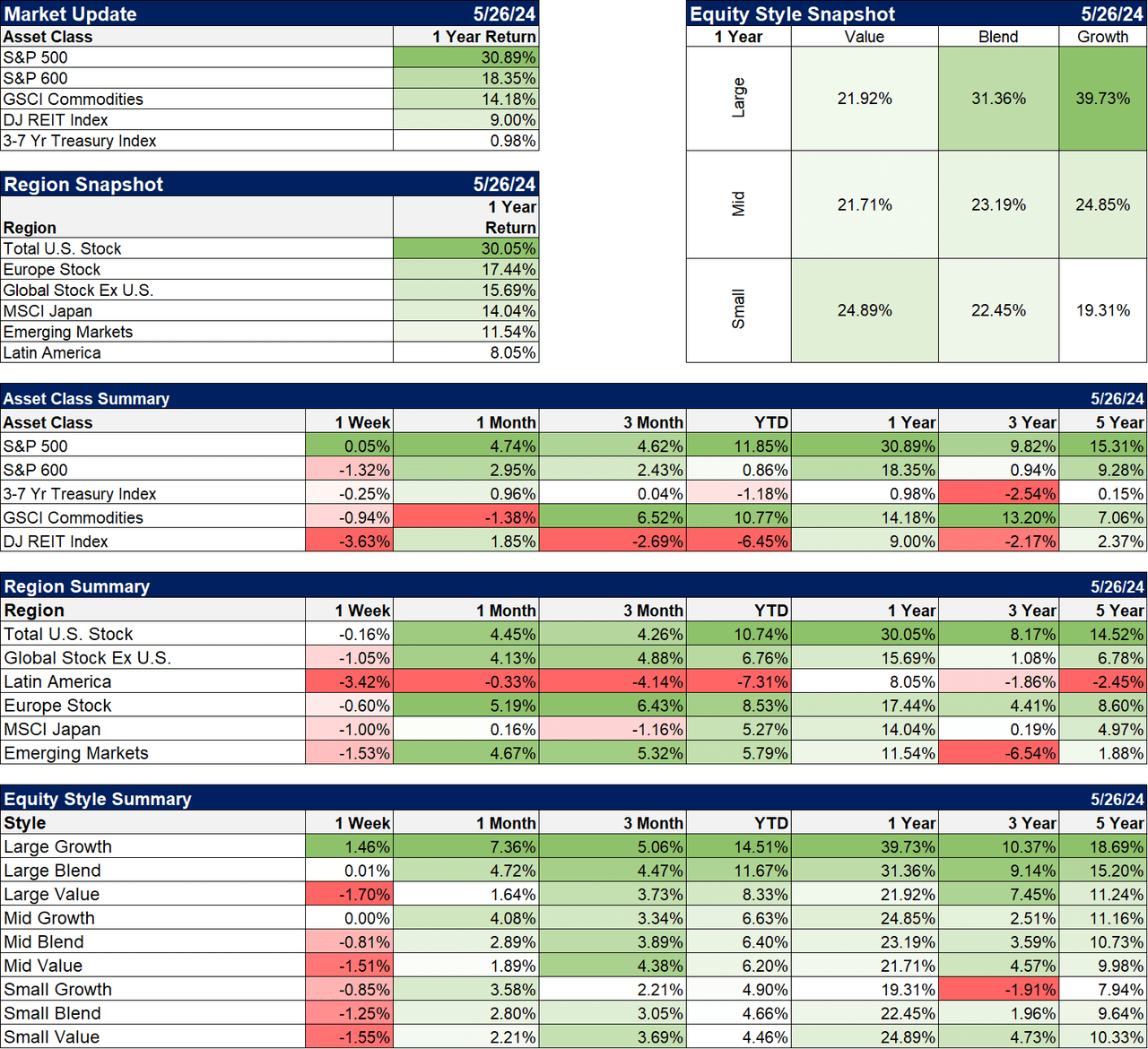Select Small Blend 5 Year value 9.64%
The image size is (1148, 1049).
point(1102,1013)
